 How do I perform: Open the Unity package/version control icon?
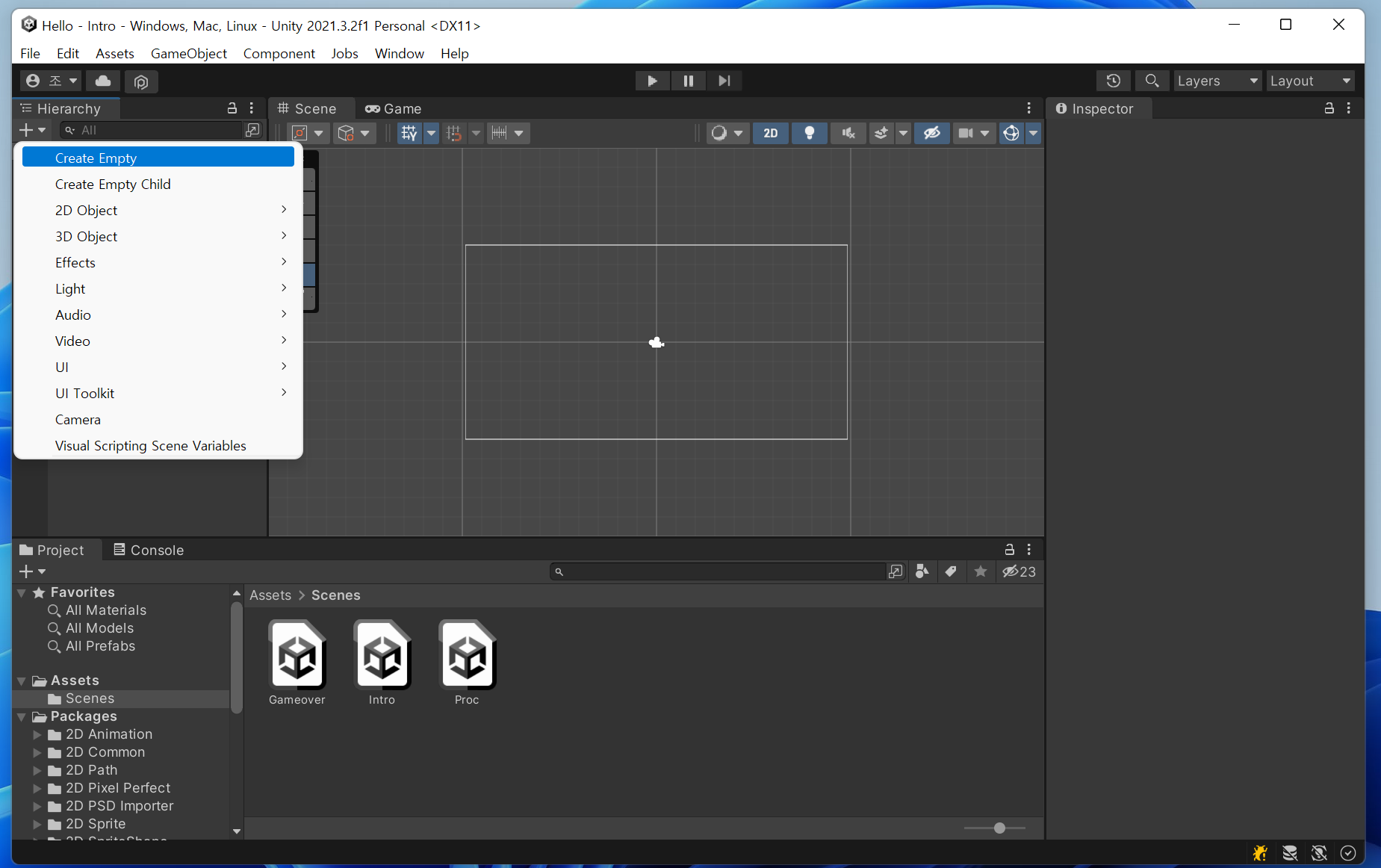click(x=141, y=81)
